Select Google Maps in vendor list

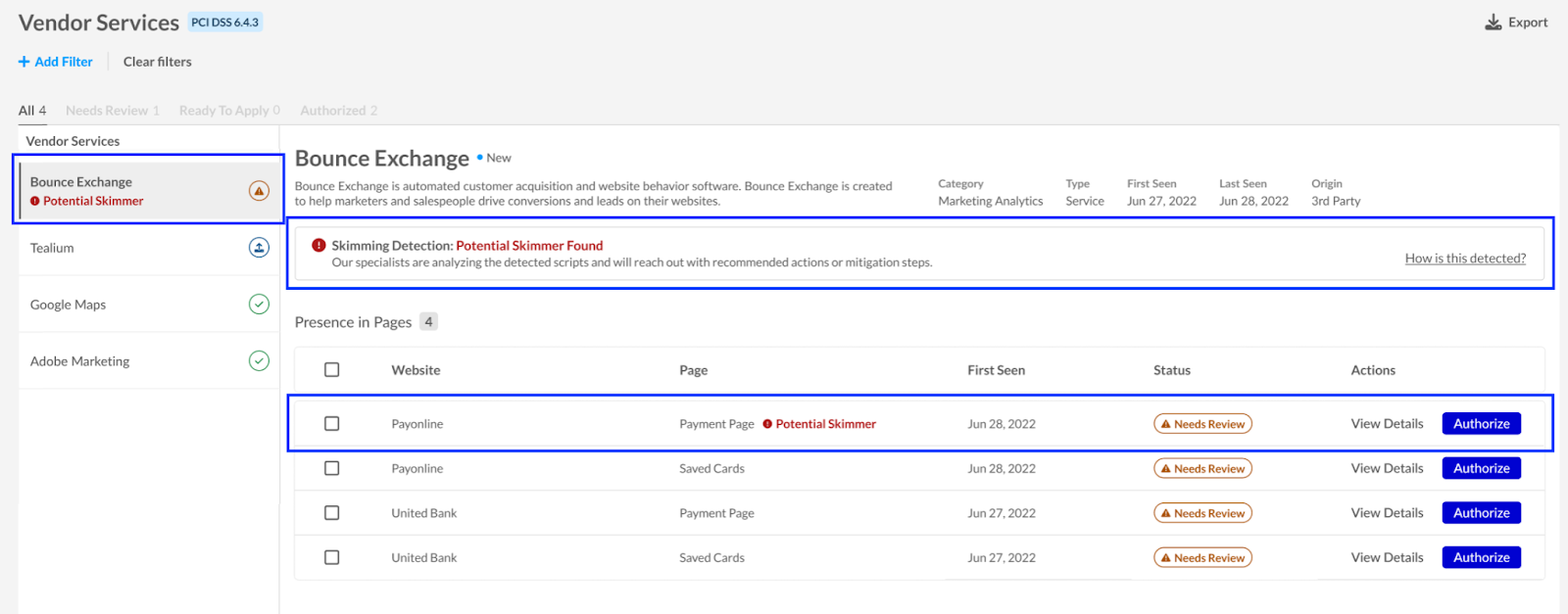tap(149, 305)
